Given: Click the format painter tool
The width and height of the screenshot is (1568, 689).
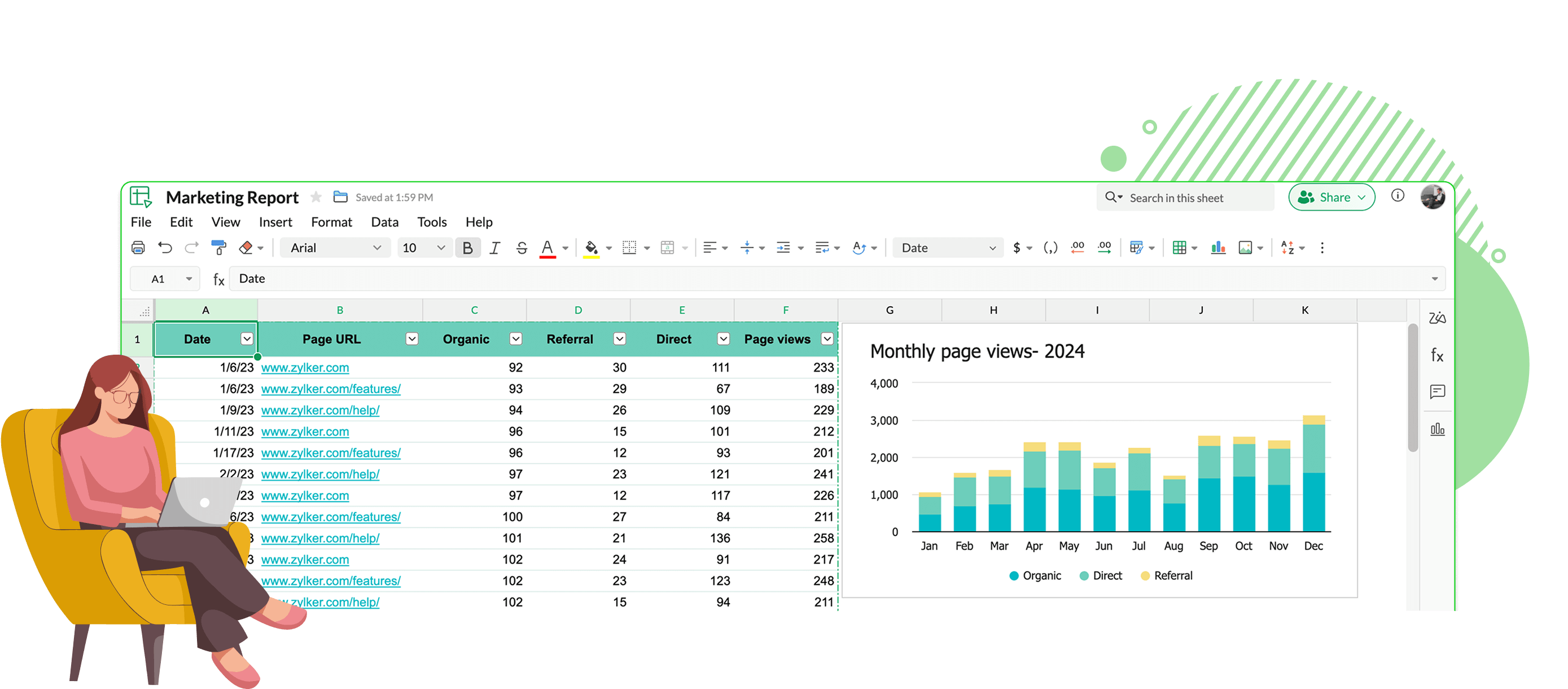Looking at the screenshot, I should click(218, 247).
